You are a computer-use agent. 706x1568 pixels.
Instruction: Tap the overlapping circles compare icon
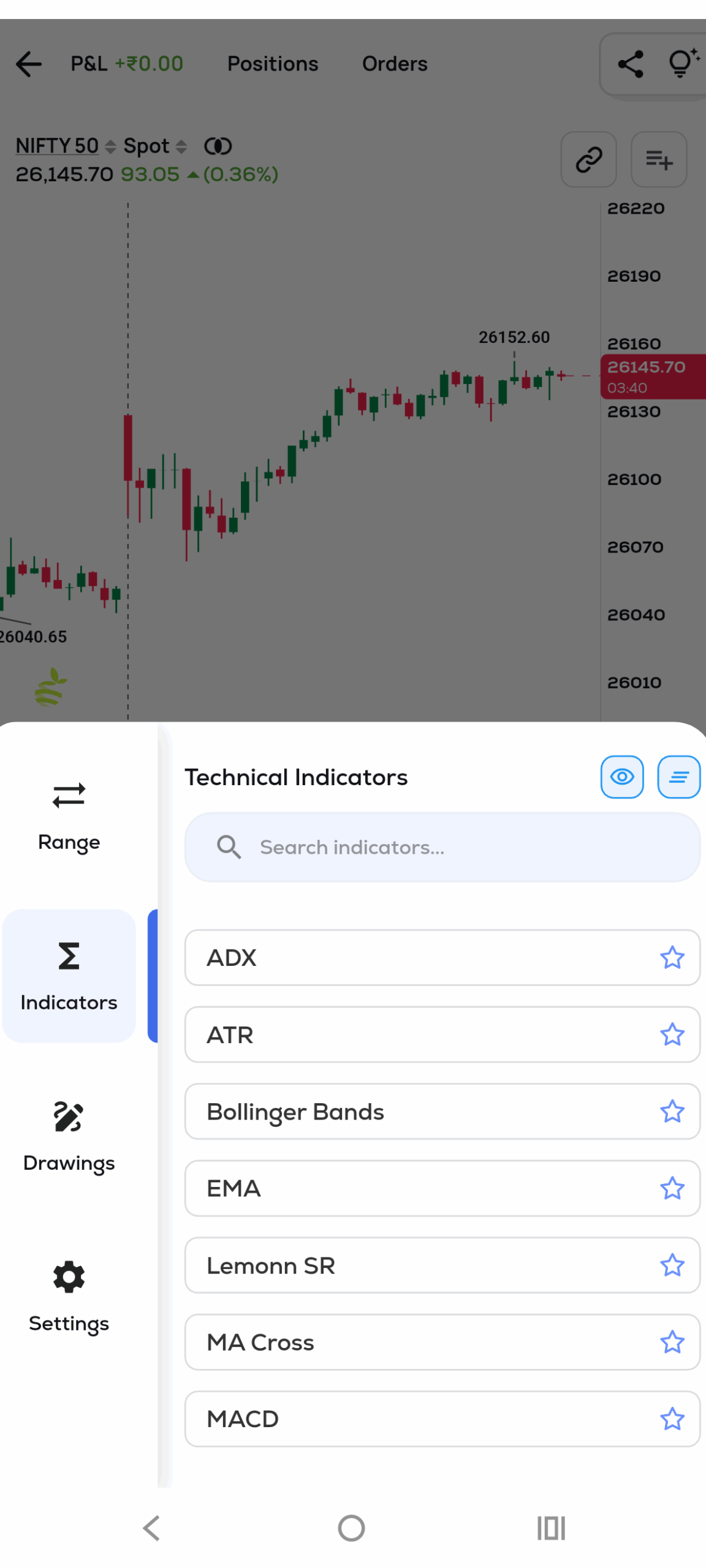click(218, 146)
